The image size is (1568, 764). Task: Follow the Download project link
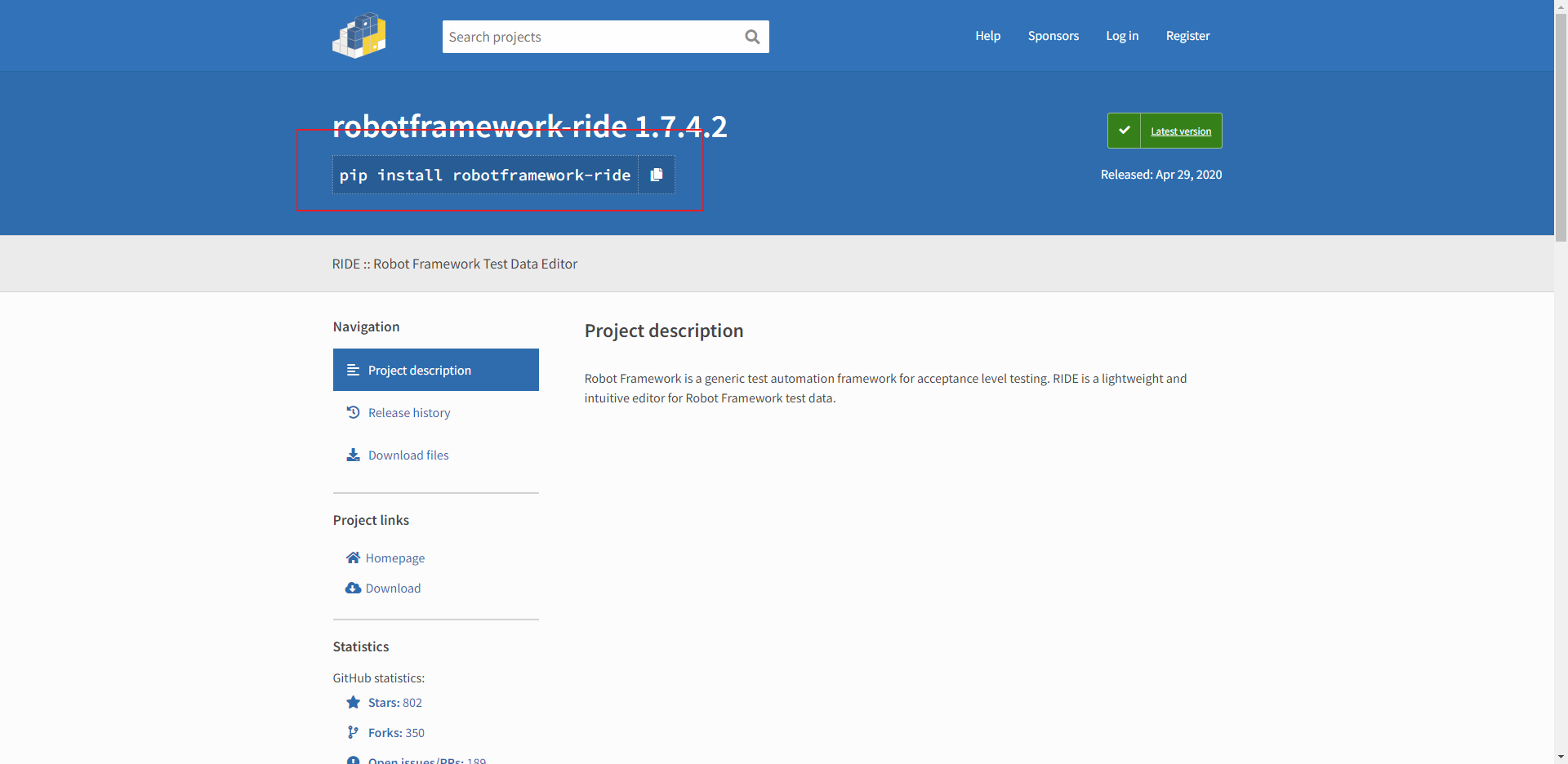click(x=394, y=589)
